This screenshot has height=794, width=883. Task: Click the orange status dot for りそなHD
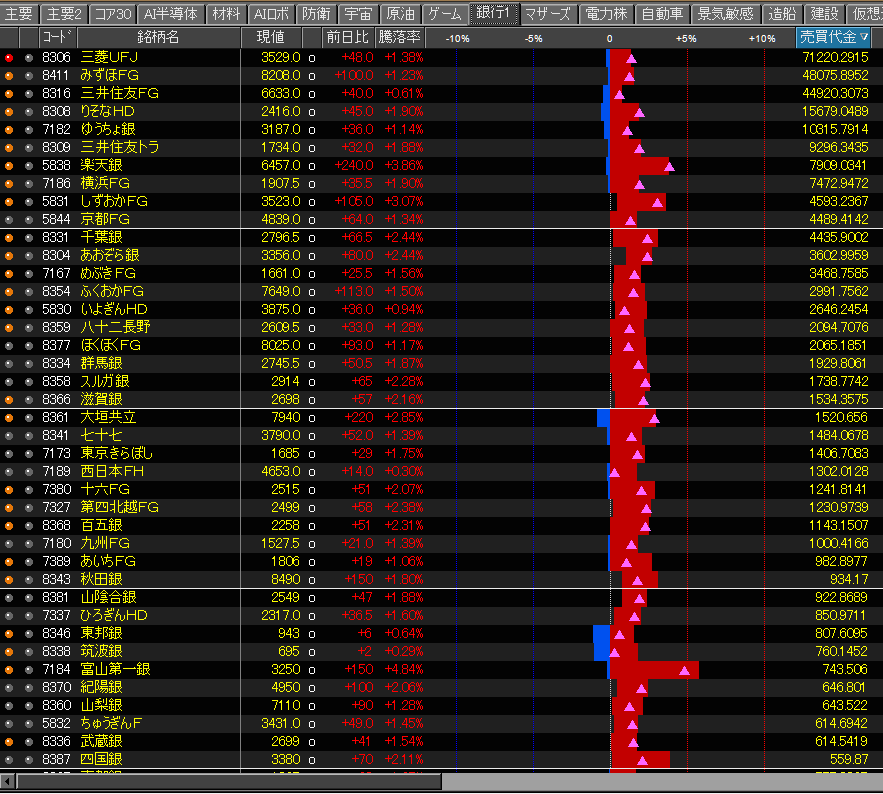click(x=9, y=111)
